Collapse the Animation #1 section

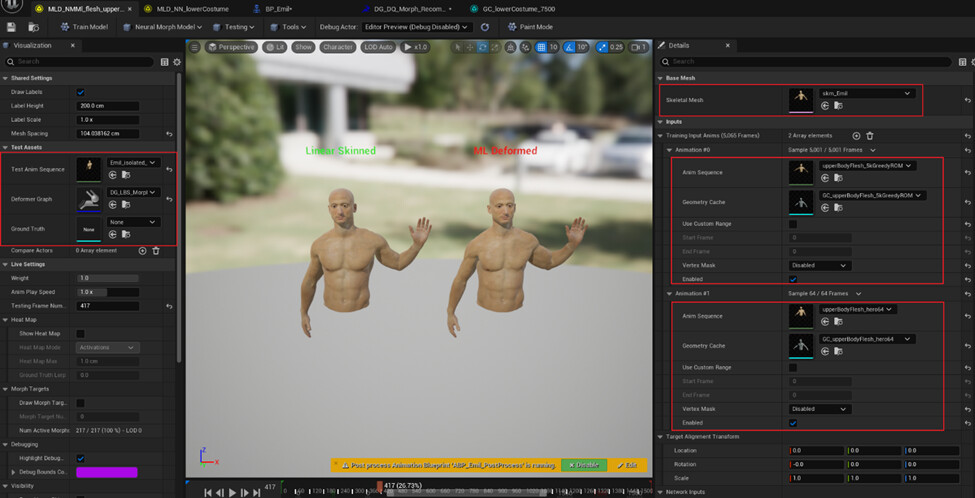click(670, 293)
